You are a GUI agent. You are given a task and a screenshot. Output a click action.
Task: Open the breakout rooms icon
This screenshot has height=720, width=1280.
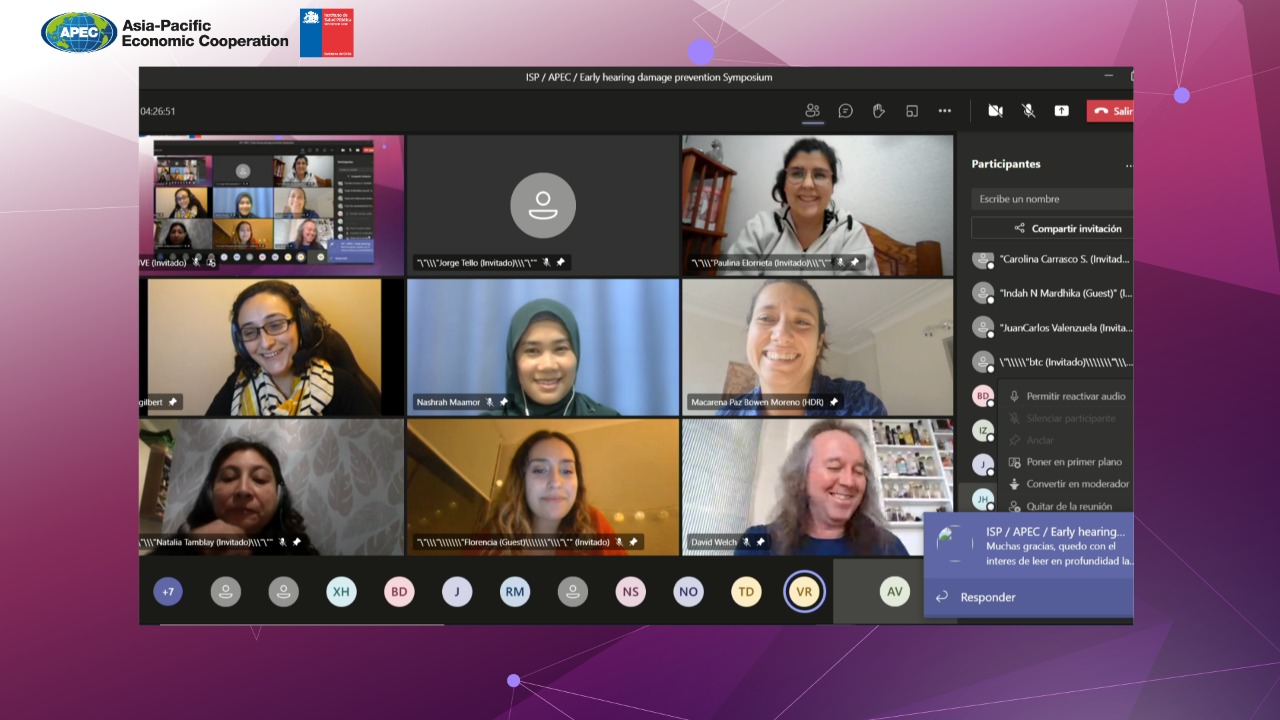pos(911,111)
